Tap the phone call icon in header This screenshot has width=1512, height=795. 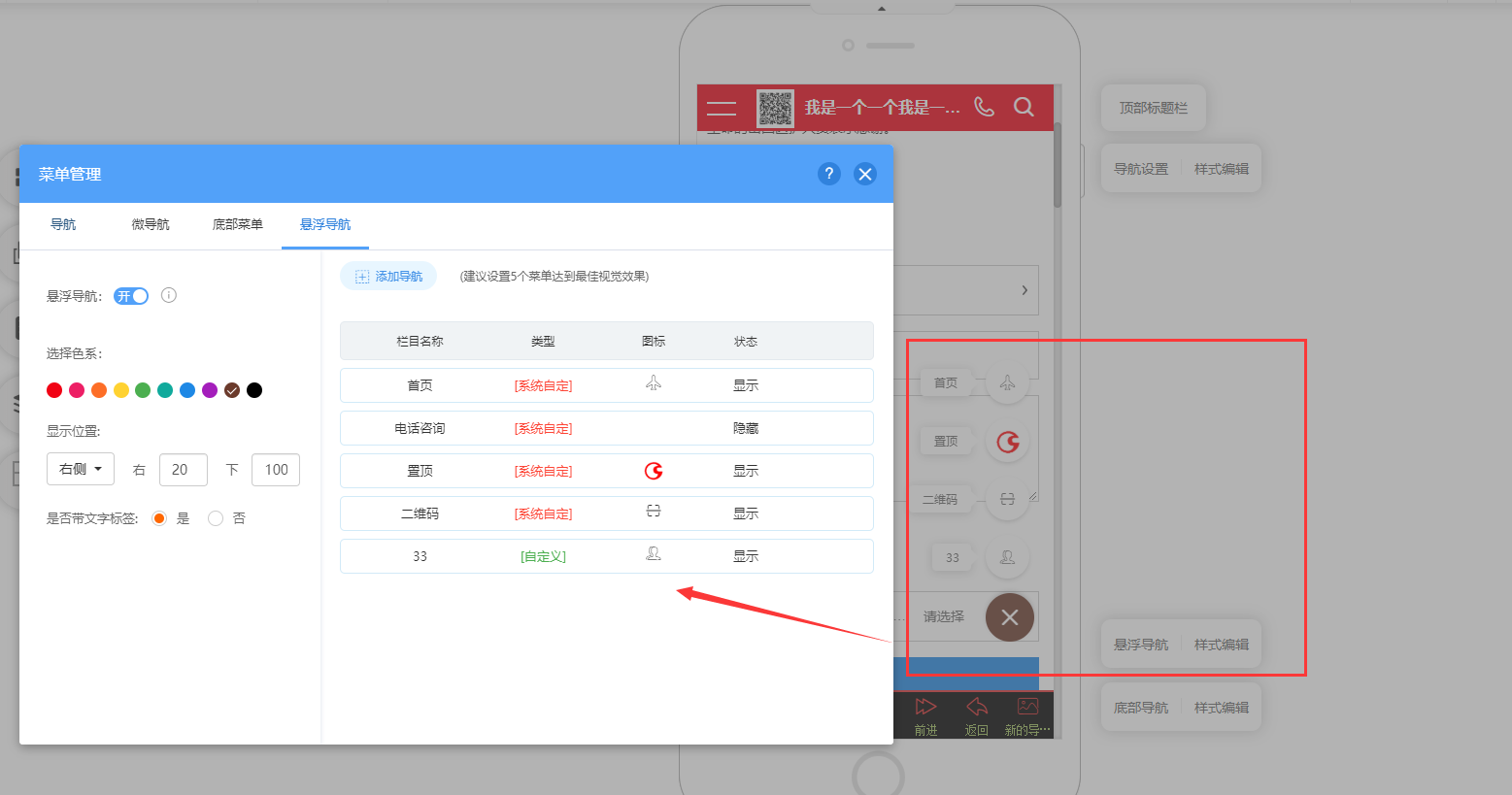(x=984, y=107)
